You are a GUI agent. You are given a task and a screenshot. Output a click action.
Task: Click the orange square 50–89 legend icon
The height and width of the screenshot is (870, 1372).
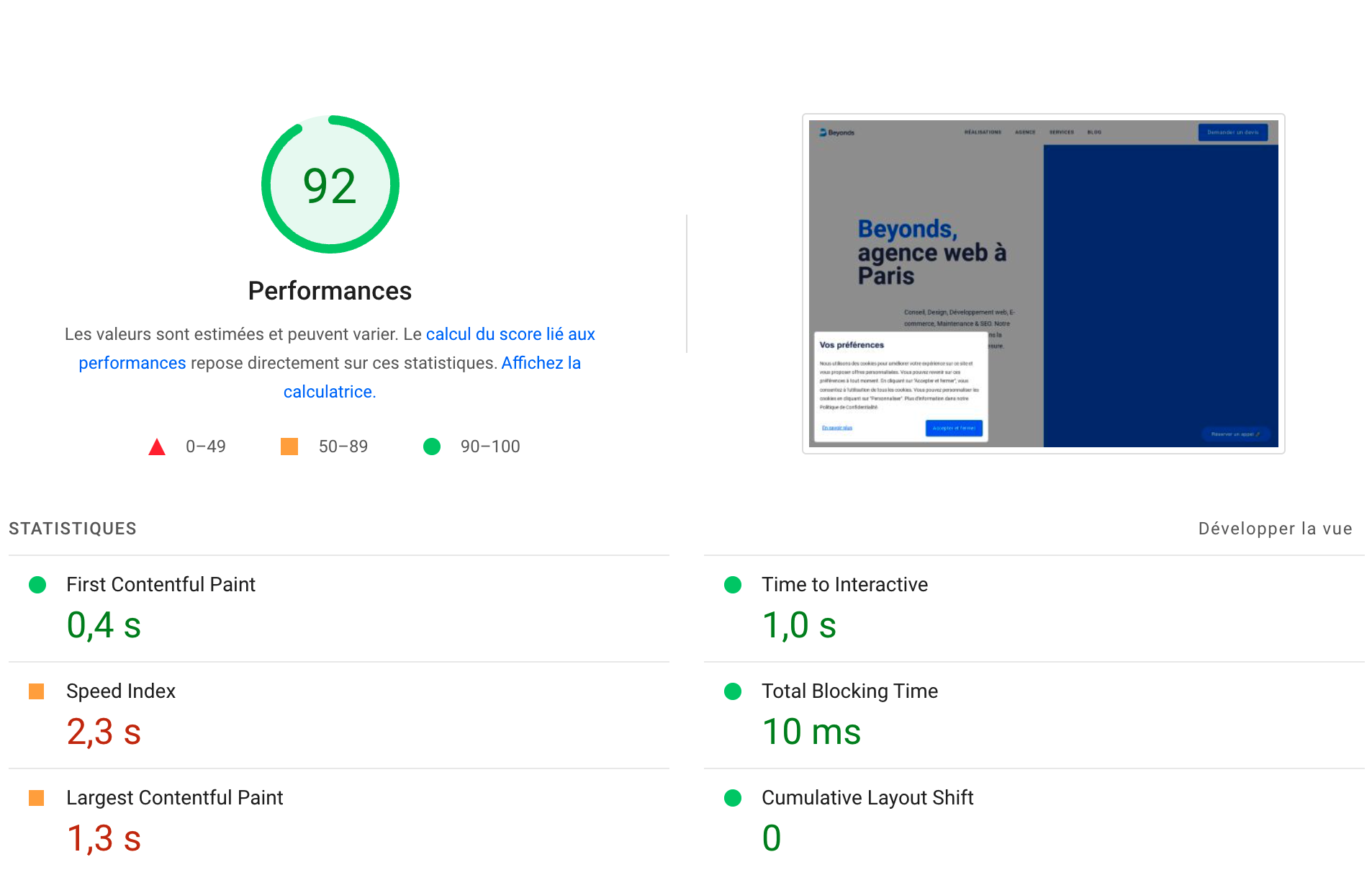click(289, 447)
